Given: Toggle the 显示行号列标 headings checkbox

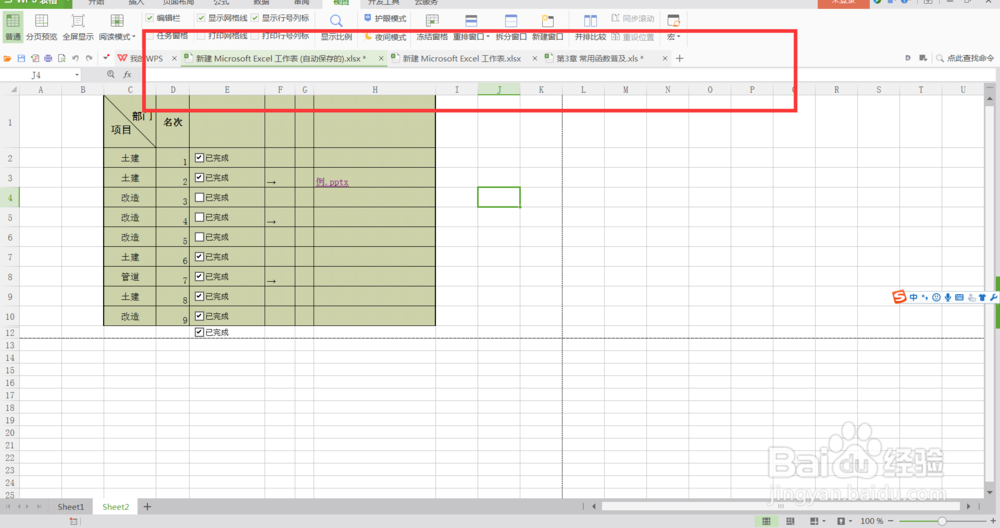Looking at the screenshot, I should (x=255, y=18).
